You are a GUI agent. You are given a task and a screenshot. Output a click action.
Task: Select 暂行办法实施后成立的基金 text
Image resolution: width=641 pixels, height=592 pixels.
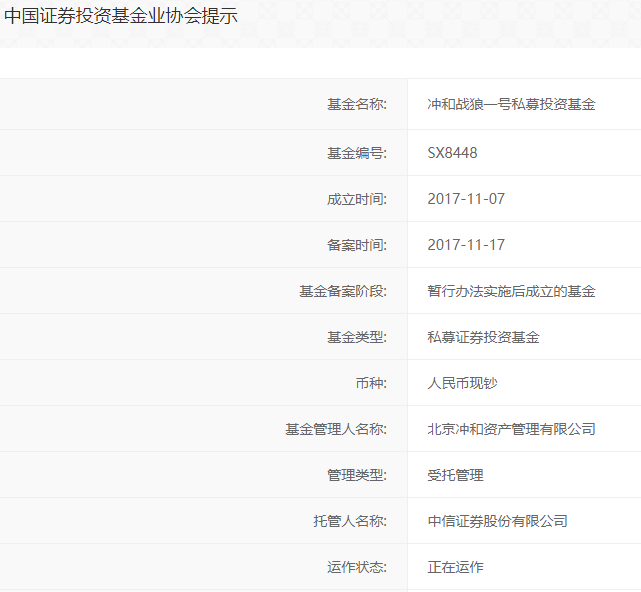(511, 291)
